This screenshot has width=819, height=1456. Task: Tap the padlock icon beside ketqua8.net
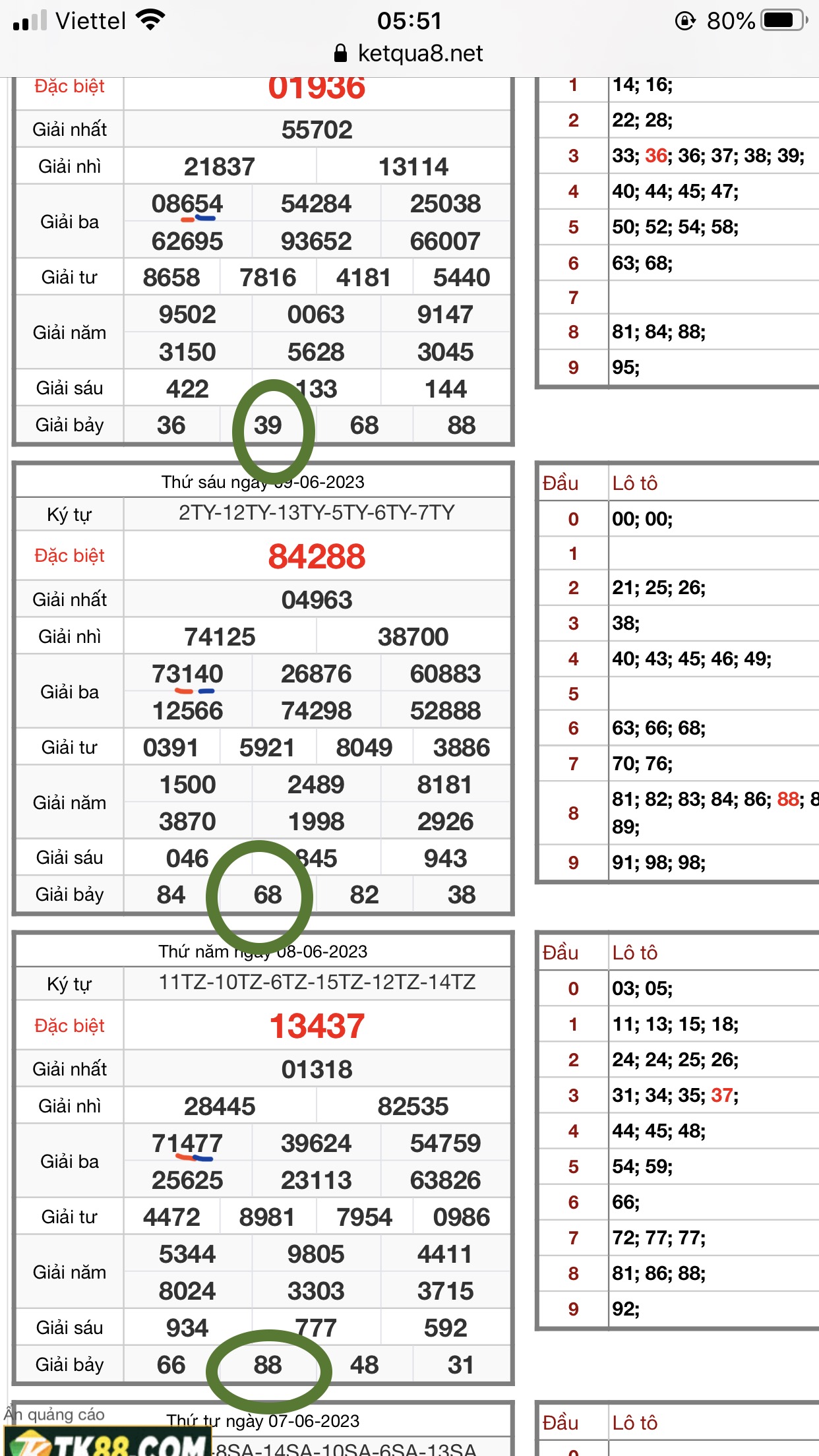(x=340, y=53)
